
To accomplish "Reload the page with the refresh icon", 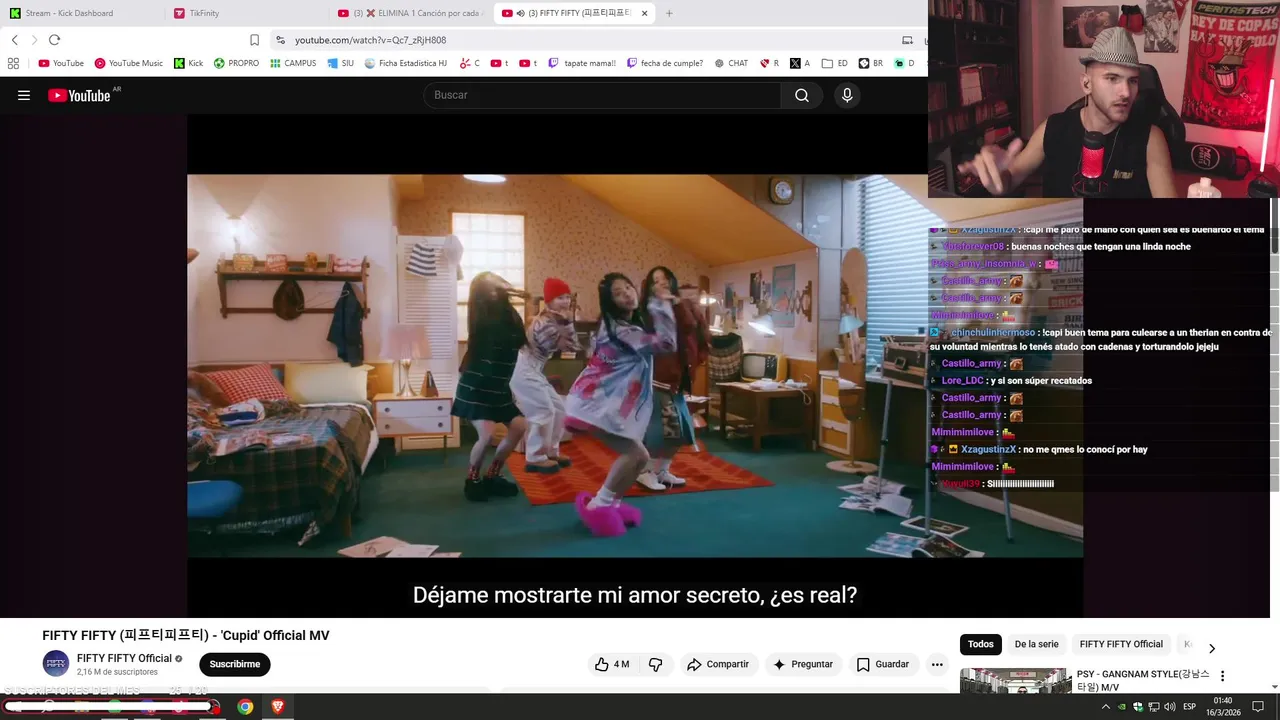I will coord(54,40).
